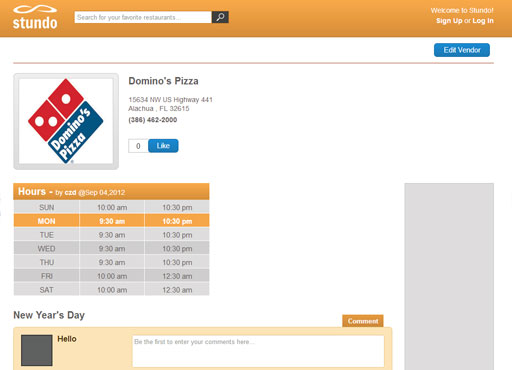Screen dimensions: 512x370
Task: Click the gray user avatar beside Hello
Action: [37, 350]
